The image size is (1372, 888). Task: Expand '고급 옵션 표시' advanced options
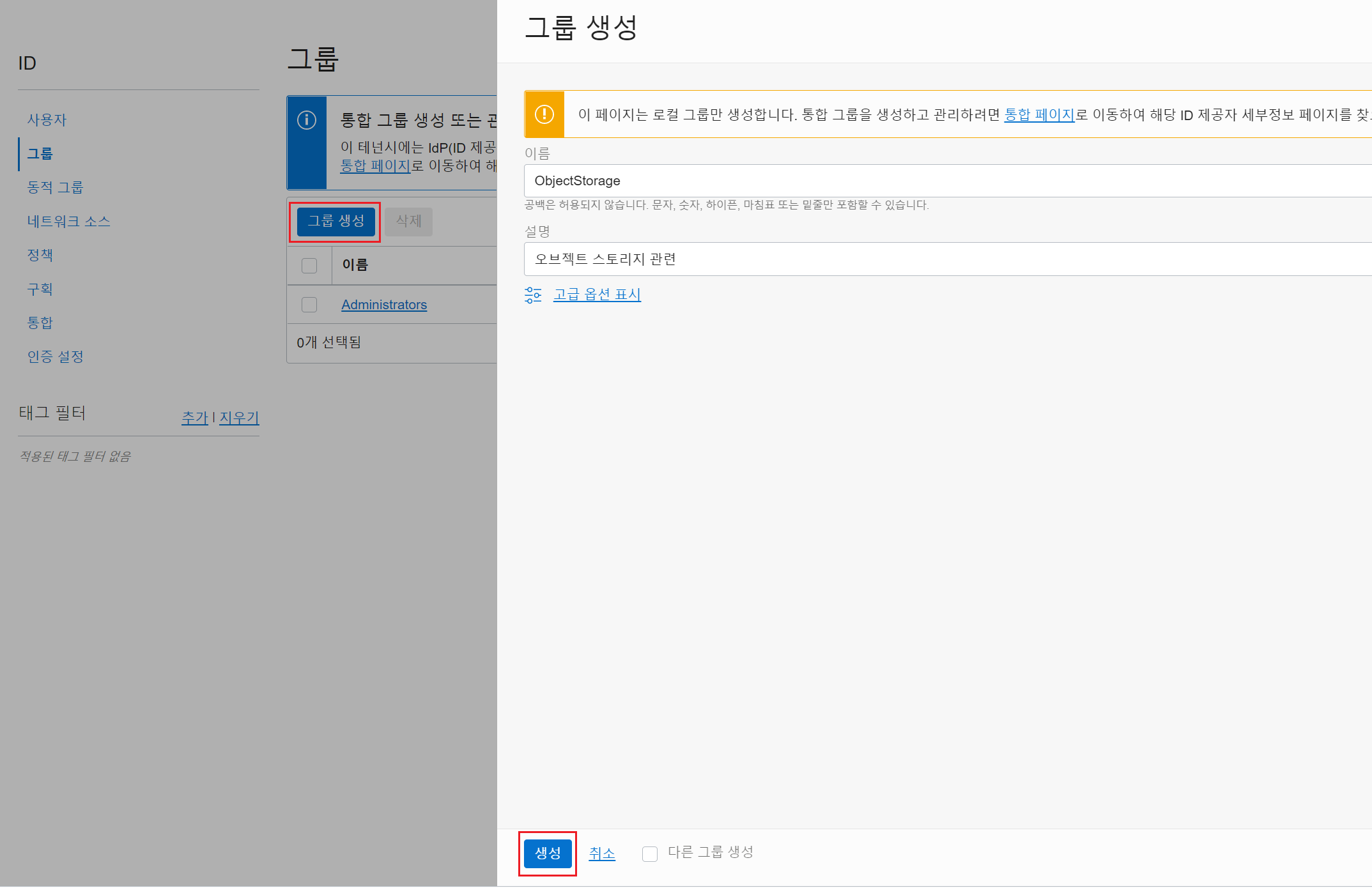[597, 295]
